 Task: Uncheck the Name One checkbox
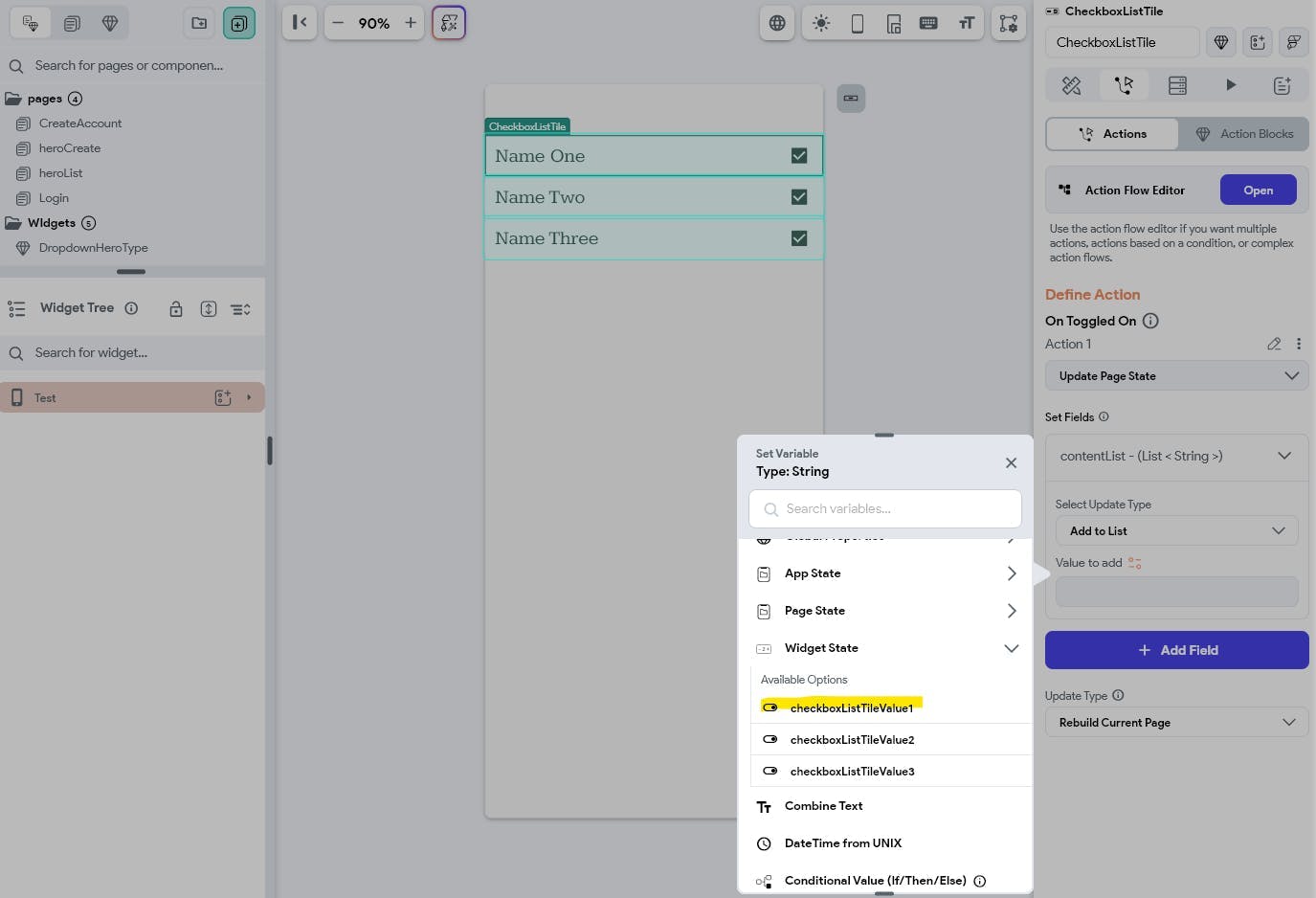799,156
